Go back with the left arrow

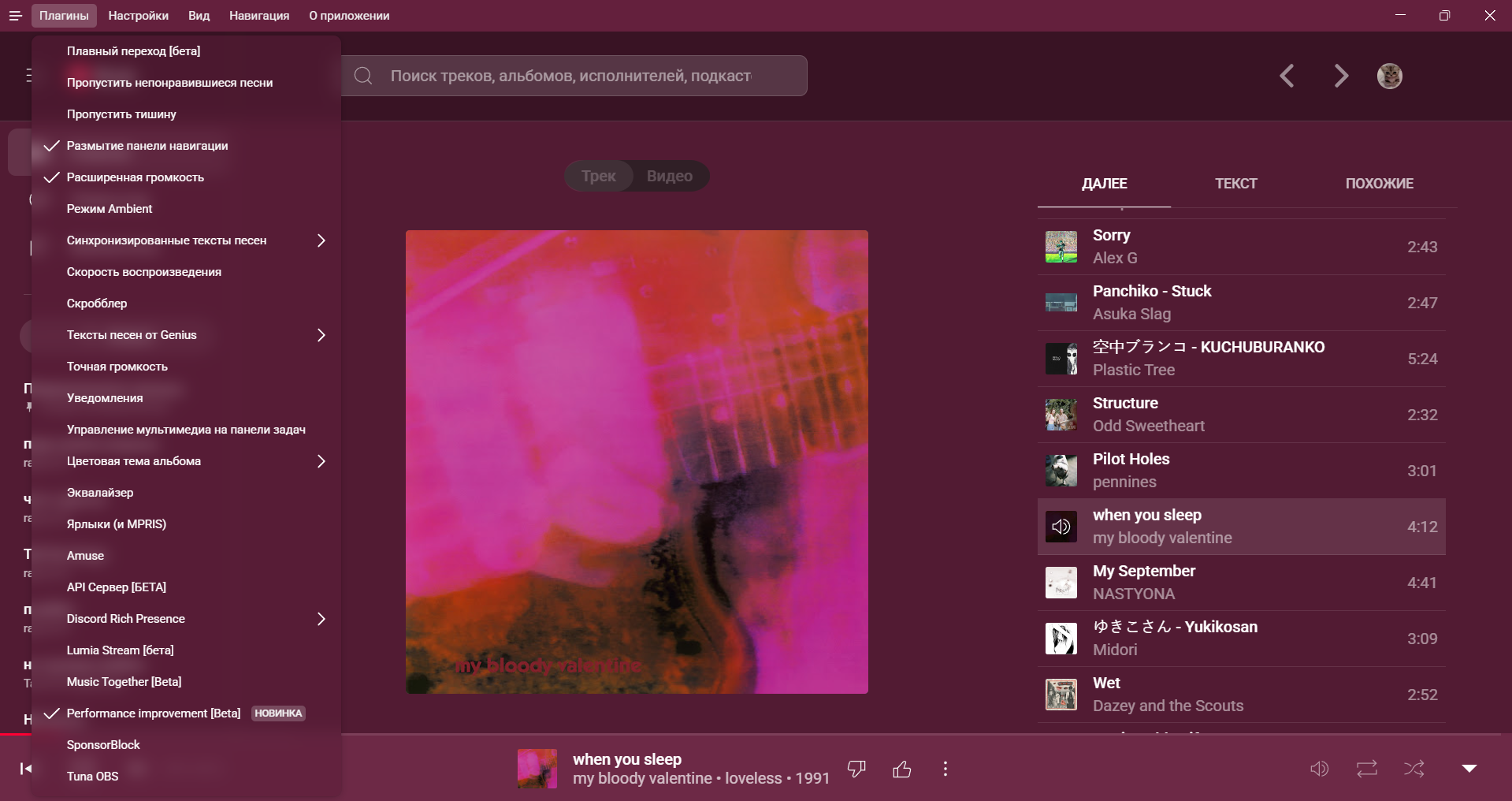click(x=1287, y=76)
